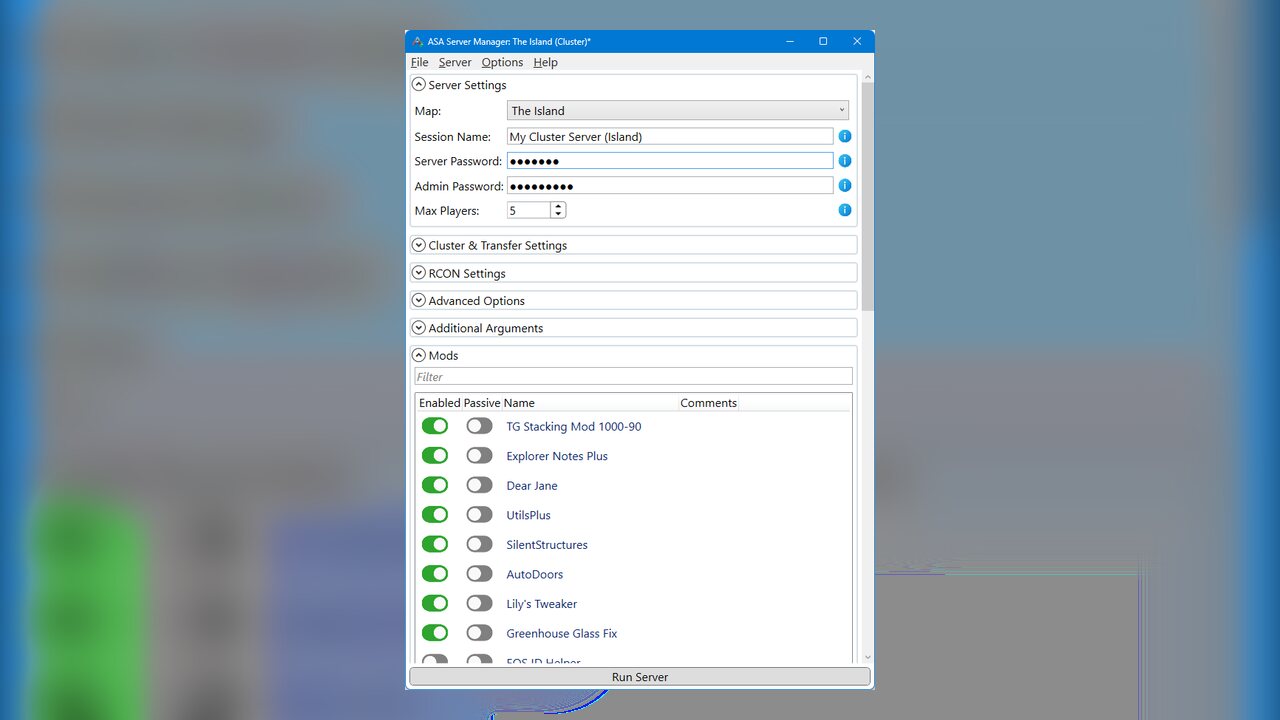Click the app icon in the title bar
This screenshot has width=1280, height=720.
[x=418, y=42]
